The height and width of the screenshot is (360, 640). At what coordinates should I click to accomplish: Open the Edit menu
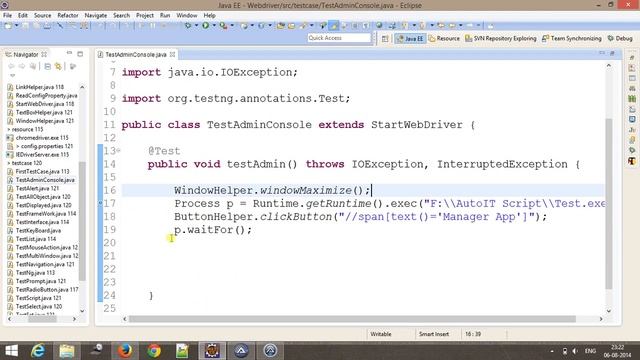point(22,15)
